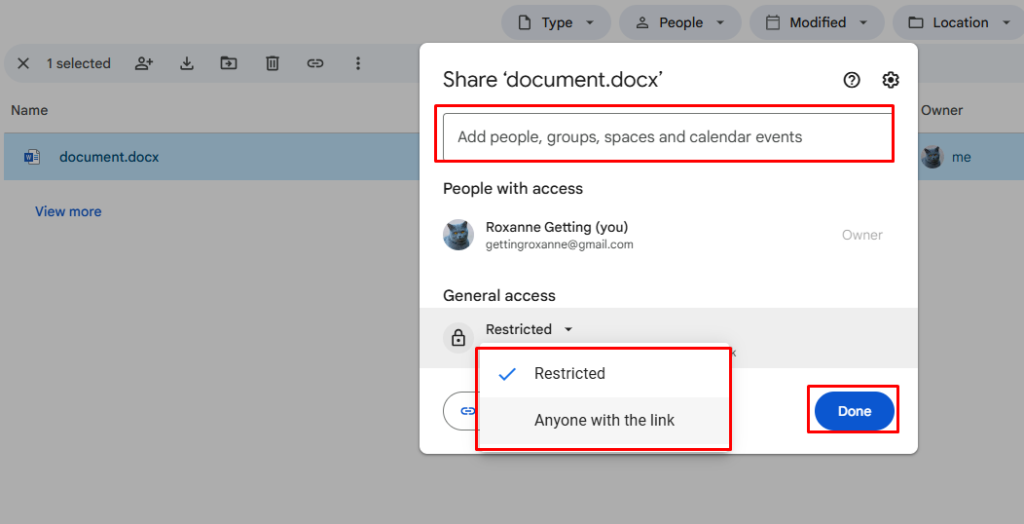Click the Name column header
Viewport: 1024px width, 524px height.
(29, 110)
